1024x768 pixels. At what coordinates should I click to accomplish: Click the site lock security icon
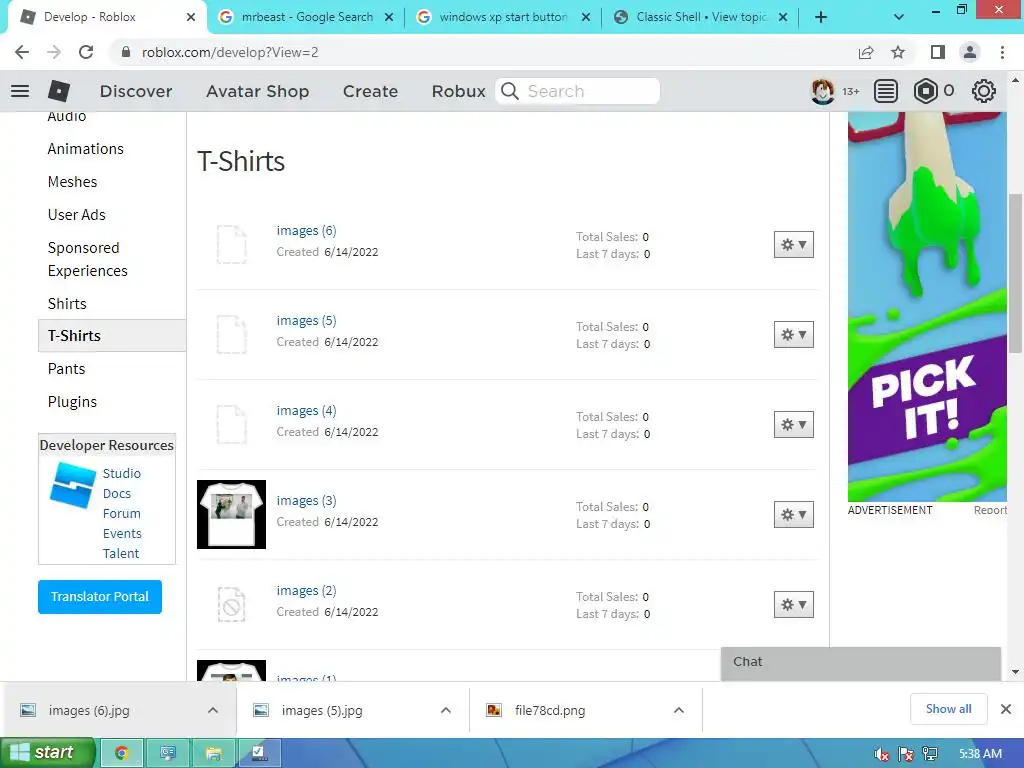point(126,52)
